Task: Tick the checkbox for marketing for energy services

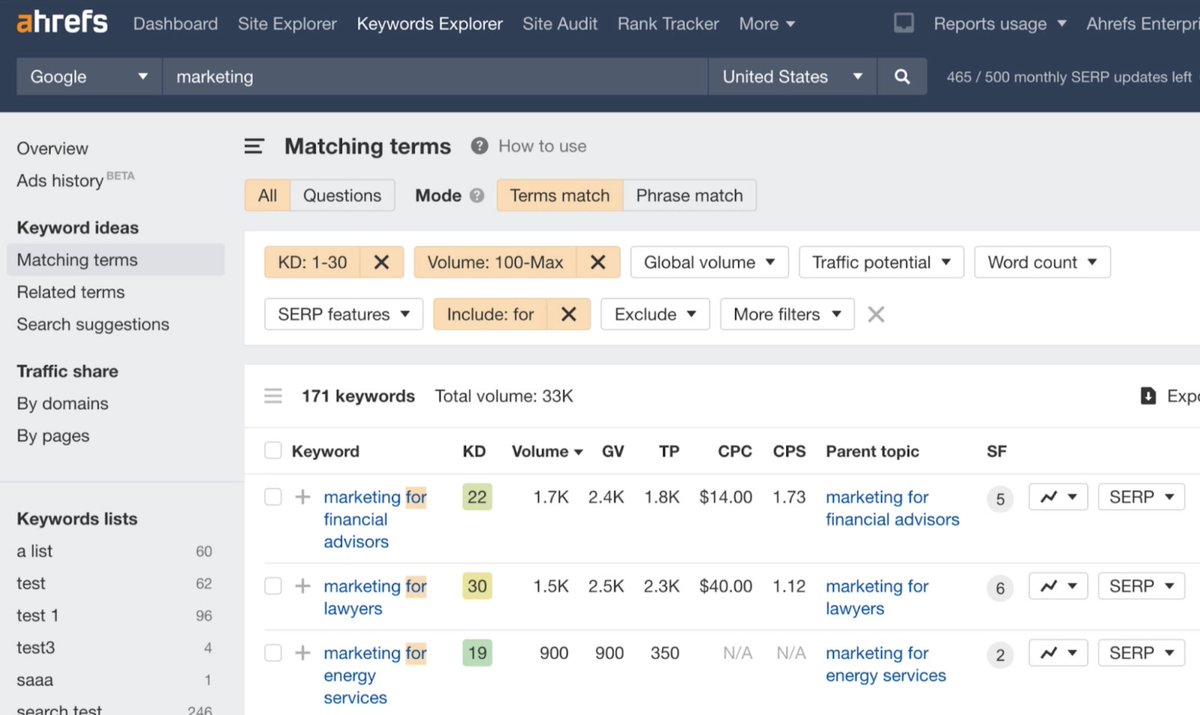Action: coord(272,653)
